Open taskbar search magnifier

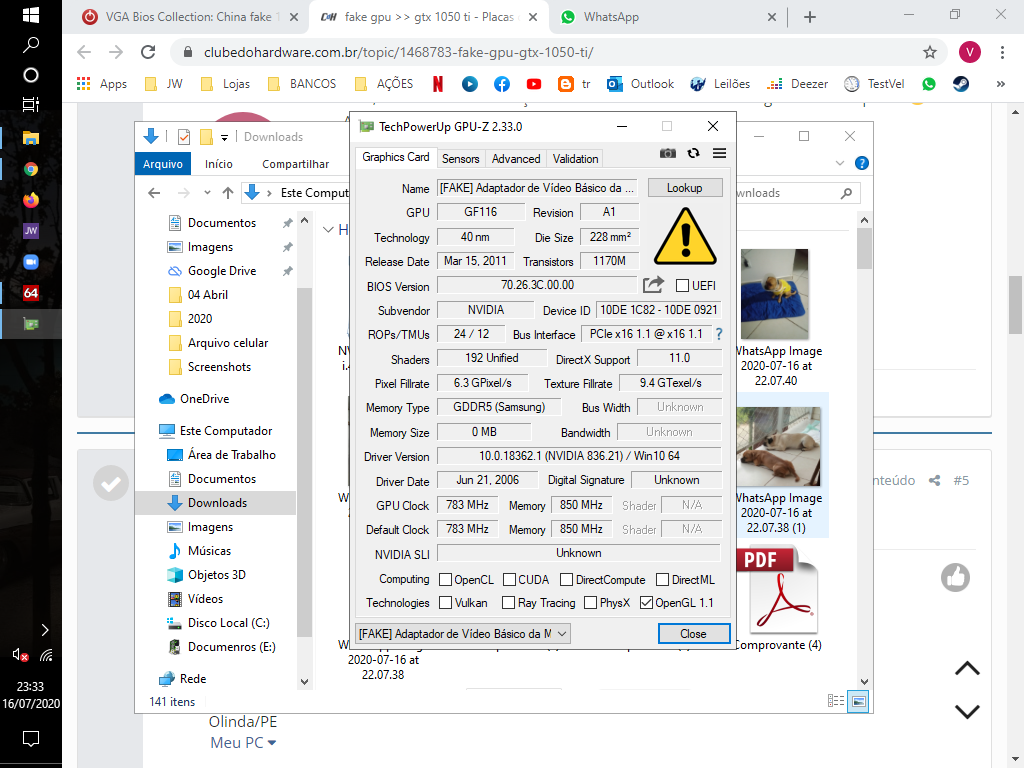[31, 44]
